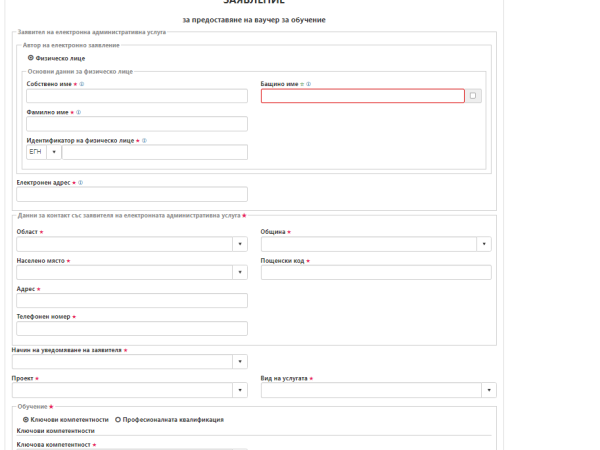Click the info icon beside Фамилно име
Image resolution: width=600 pixels, height=450 pixels.
[78, 112]
